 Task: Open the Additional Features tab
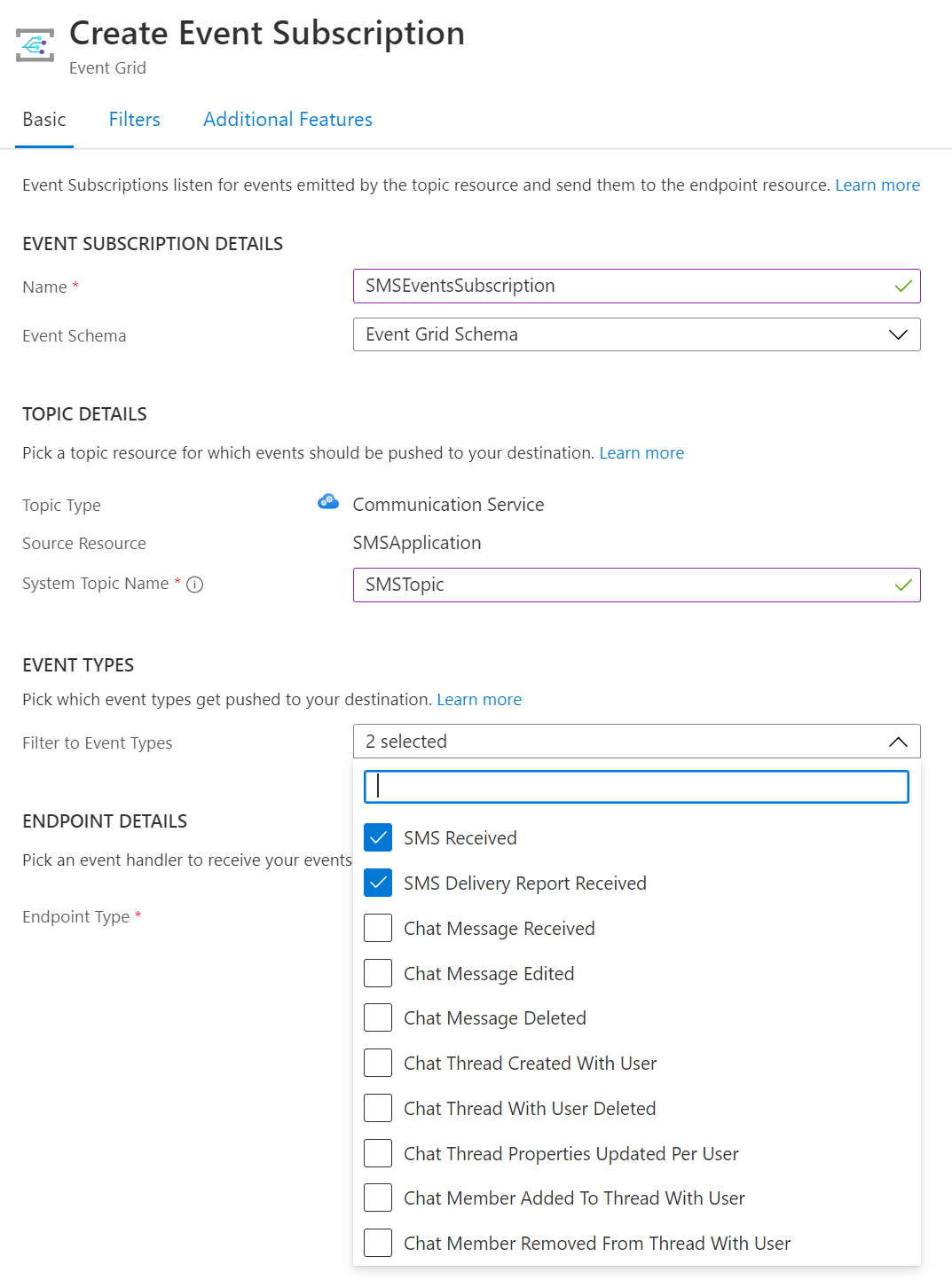[287, 120]
